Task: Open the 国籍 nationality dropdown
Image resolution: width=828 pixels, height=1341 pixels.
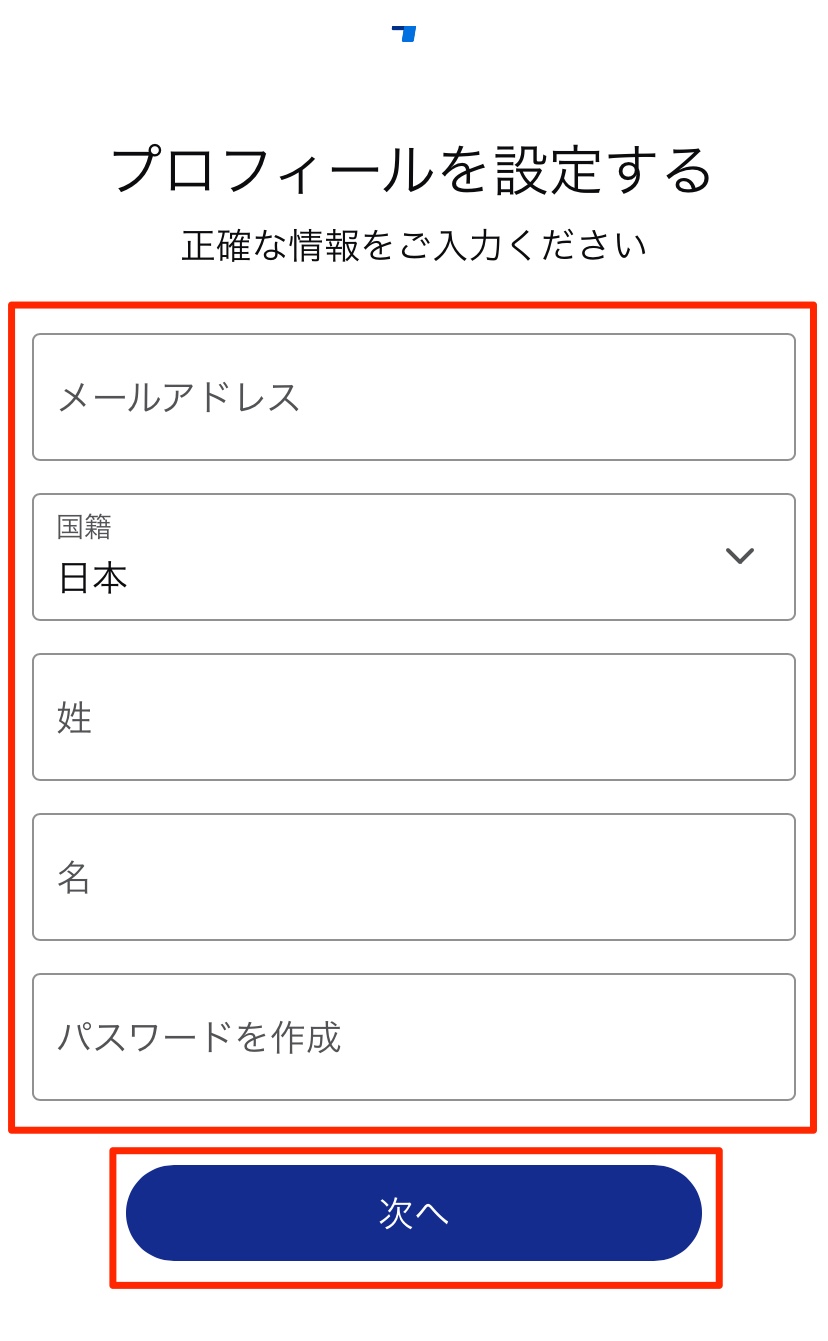Action: tap(414, 557)
